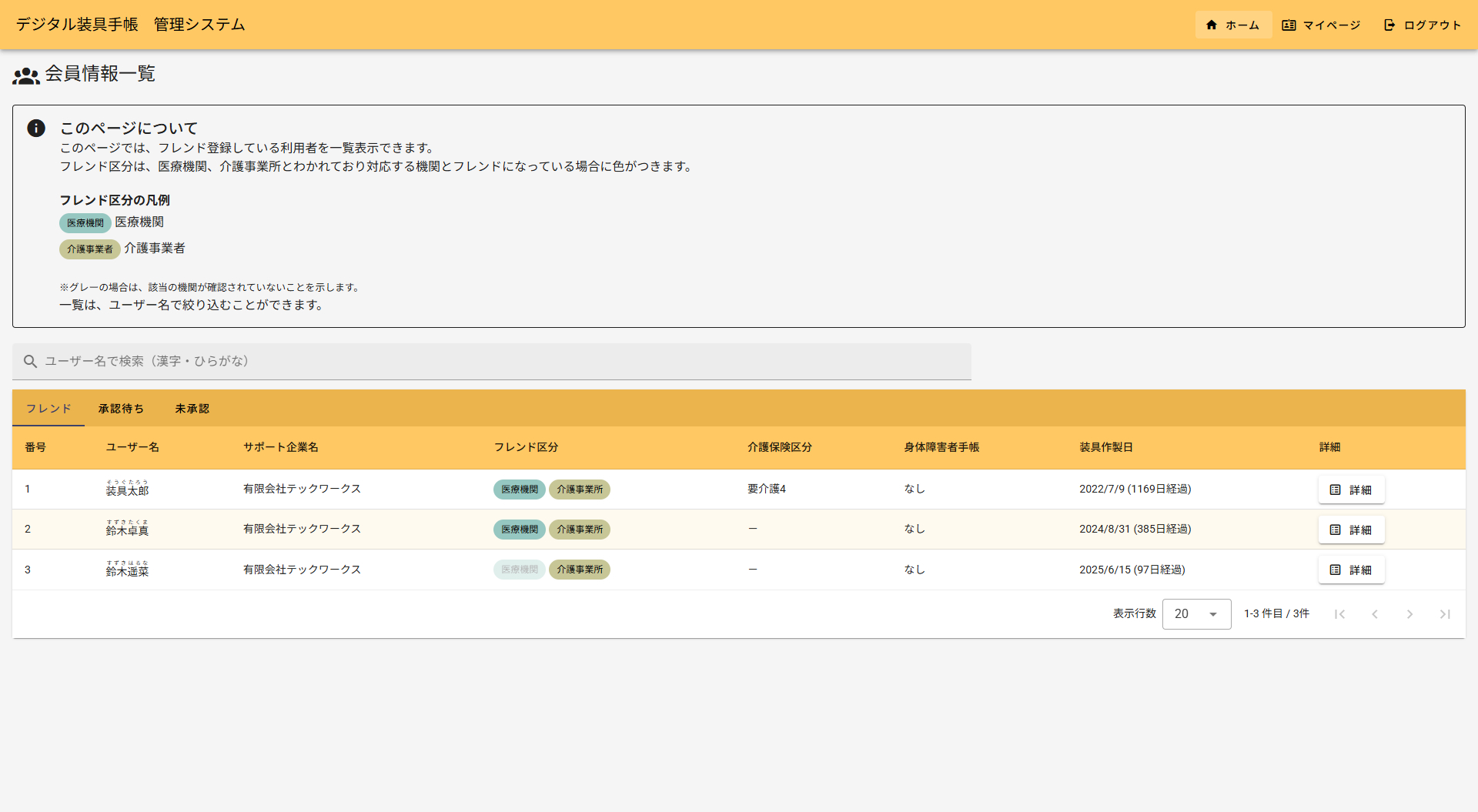The width and height of the screenshot is (1478, 812).
Task: Click the home icon in the header
Action: point(1212,25)
